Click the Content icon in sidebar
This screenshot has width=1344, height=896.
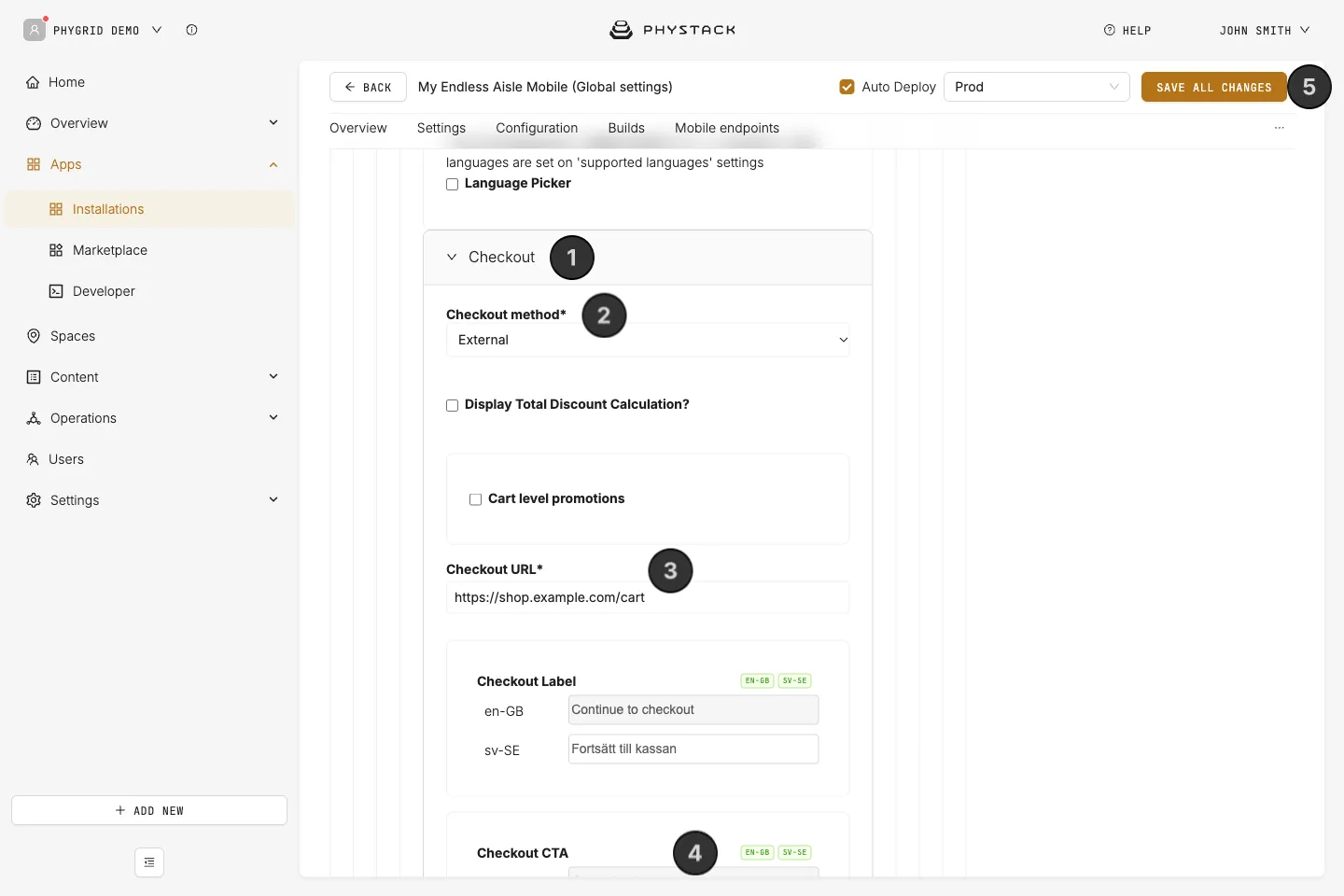pos(34,377)
